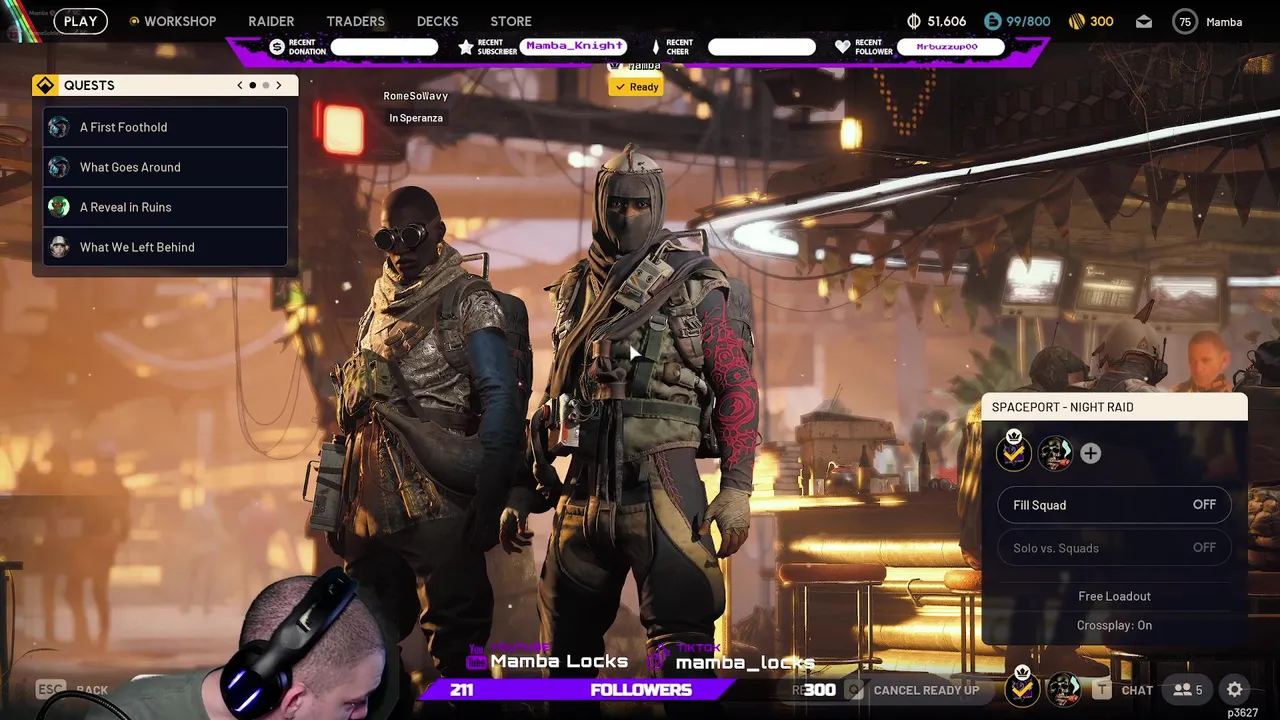Select the second quests page dot

(x=266, y=85)
